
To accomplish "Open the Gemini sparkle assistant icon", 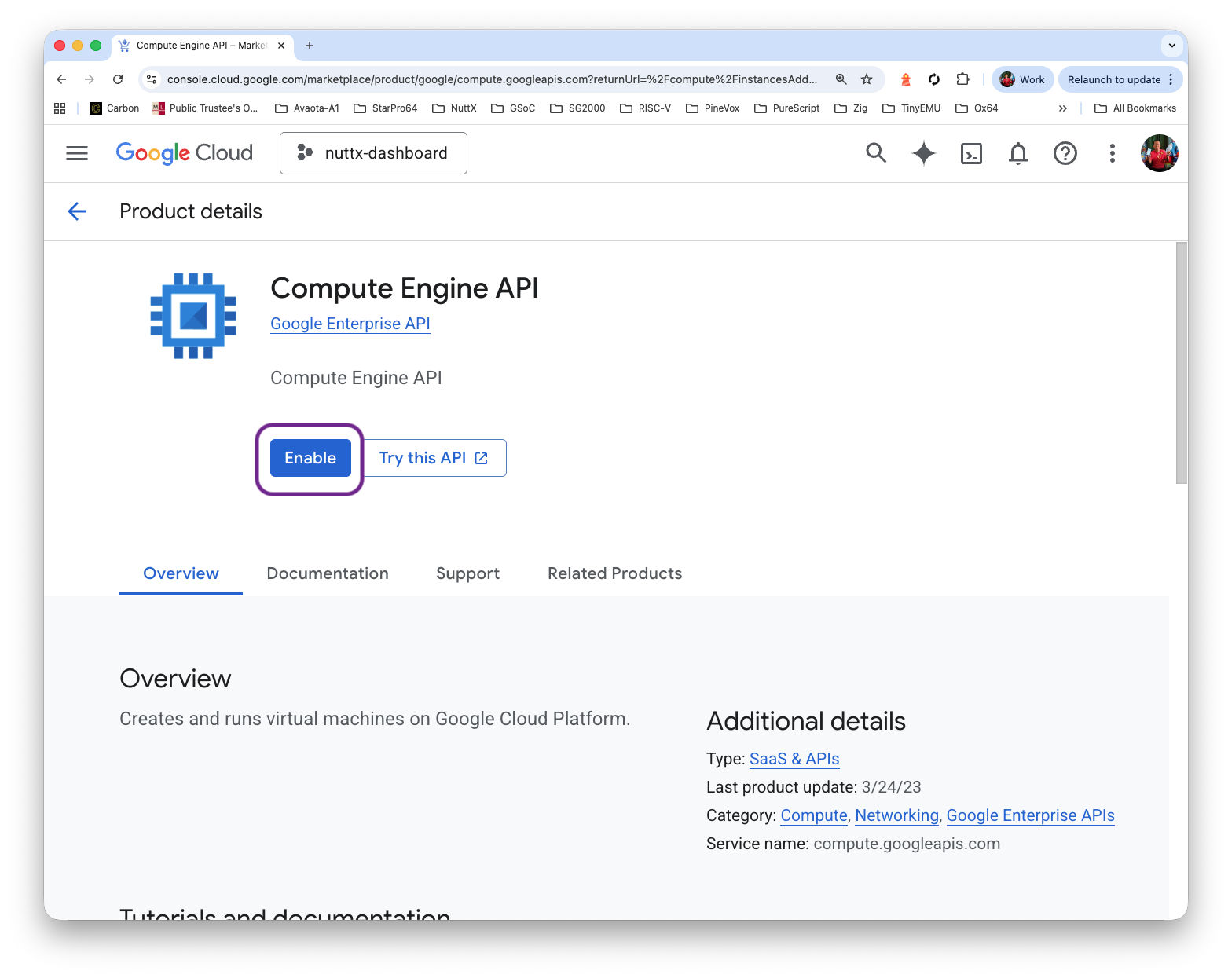I will 924,153.
